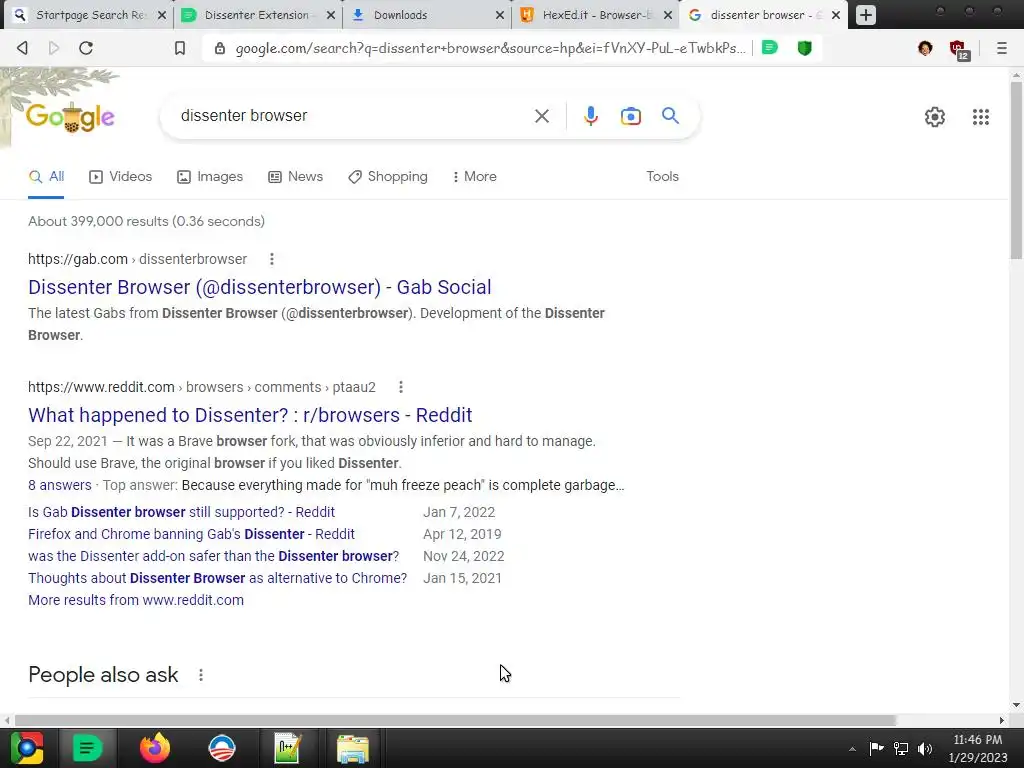
Task: Open What happened to Dissenter Reddit result
Action: (x=250, y=415)
